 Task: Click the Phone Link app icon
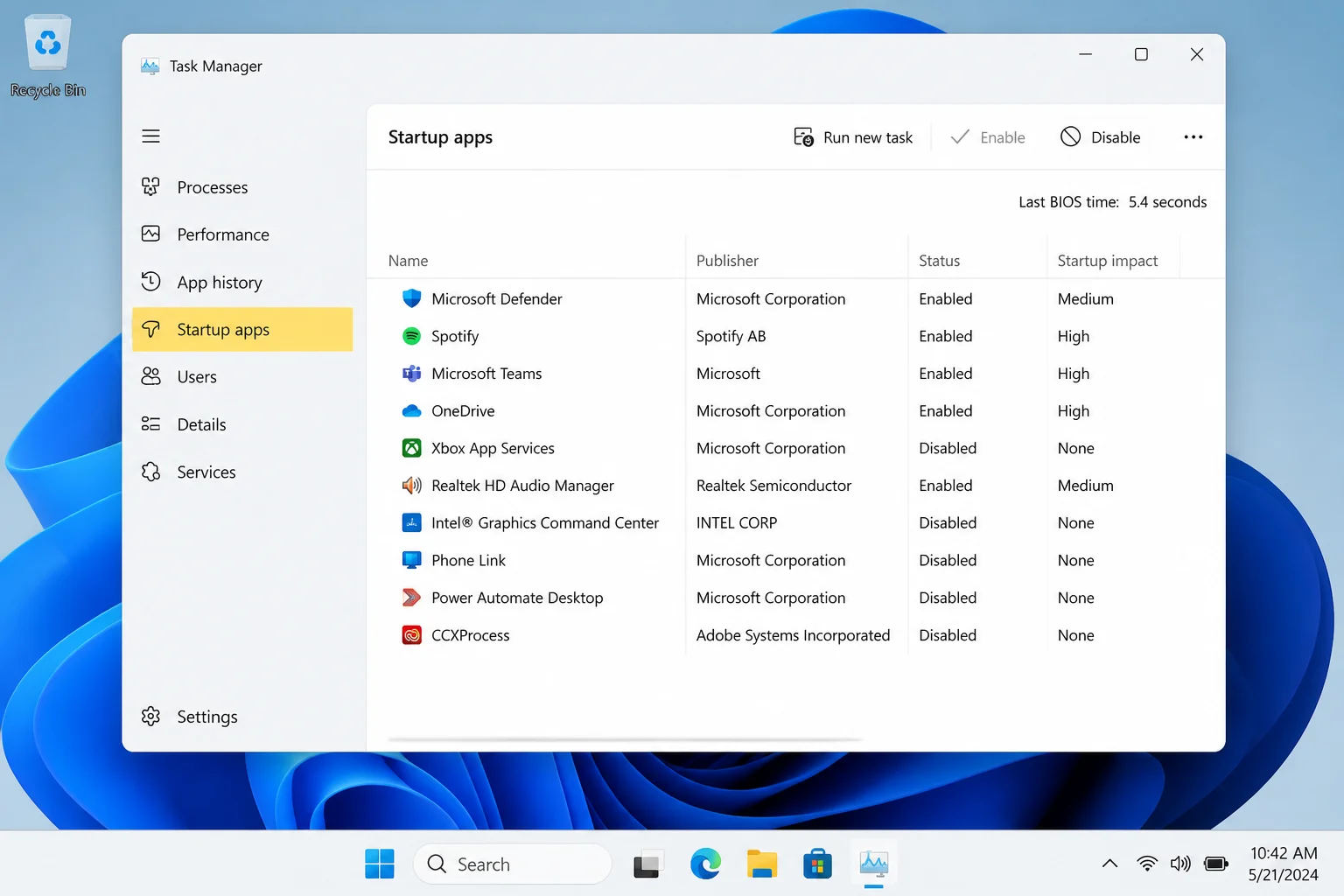(411, 560)
